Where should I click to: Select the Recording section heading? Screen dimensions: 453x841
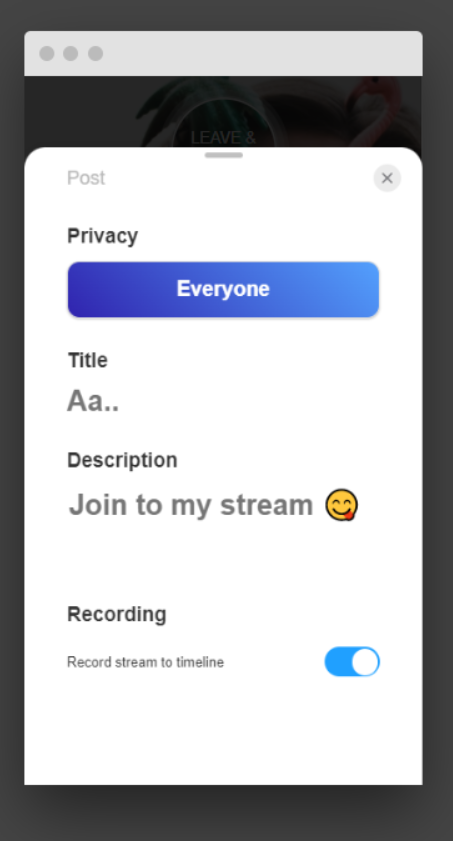(117, 614)
